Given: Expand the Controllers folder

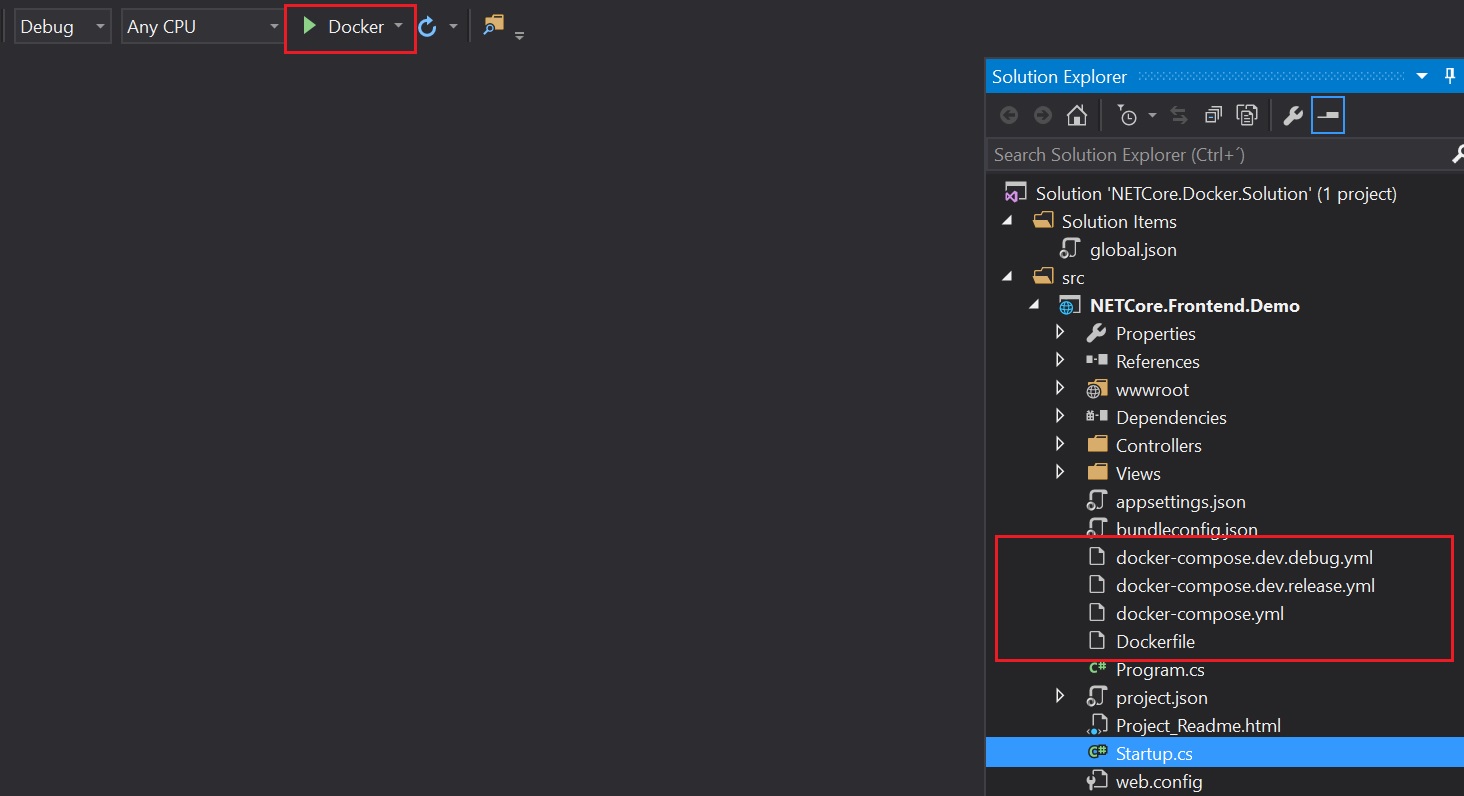Looking at the screenshot, I should tap(1060, 445).
